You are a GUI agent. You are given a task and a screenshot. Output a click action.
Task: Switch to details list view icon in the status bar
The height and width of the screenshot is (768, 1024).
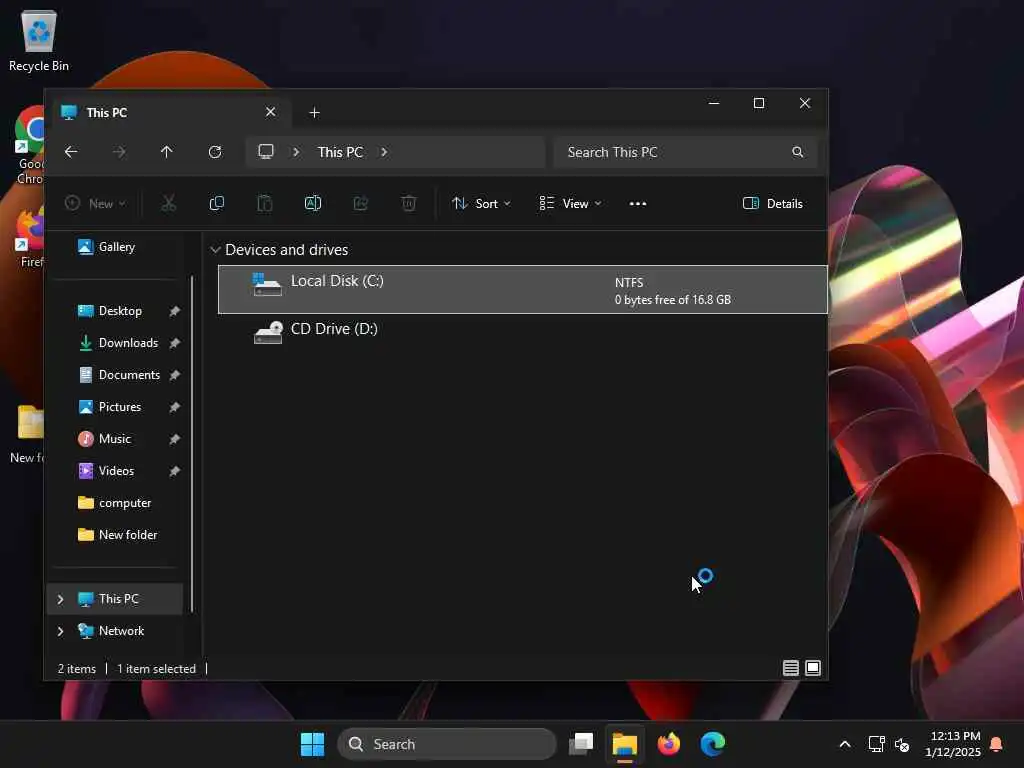point(791,668)
